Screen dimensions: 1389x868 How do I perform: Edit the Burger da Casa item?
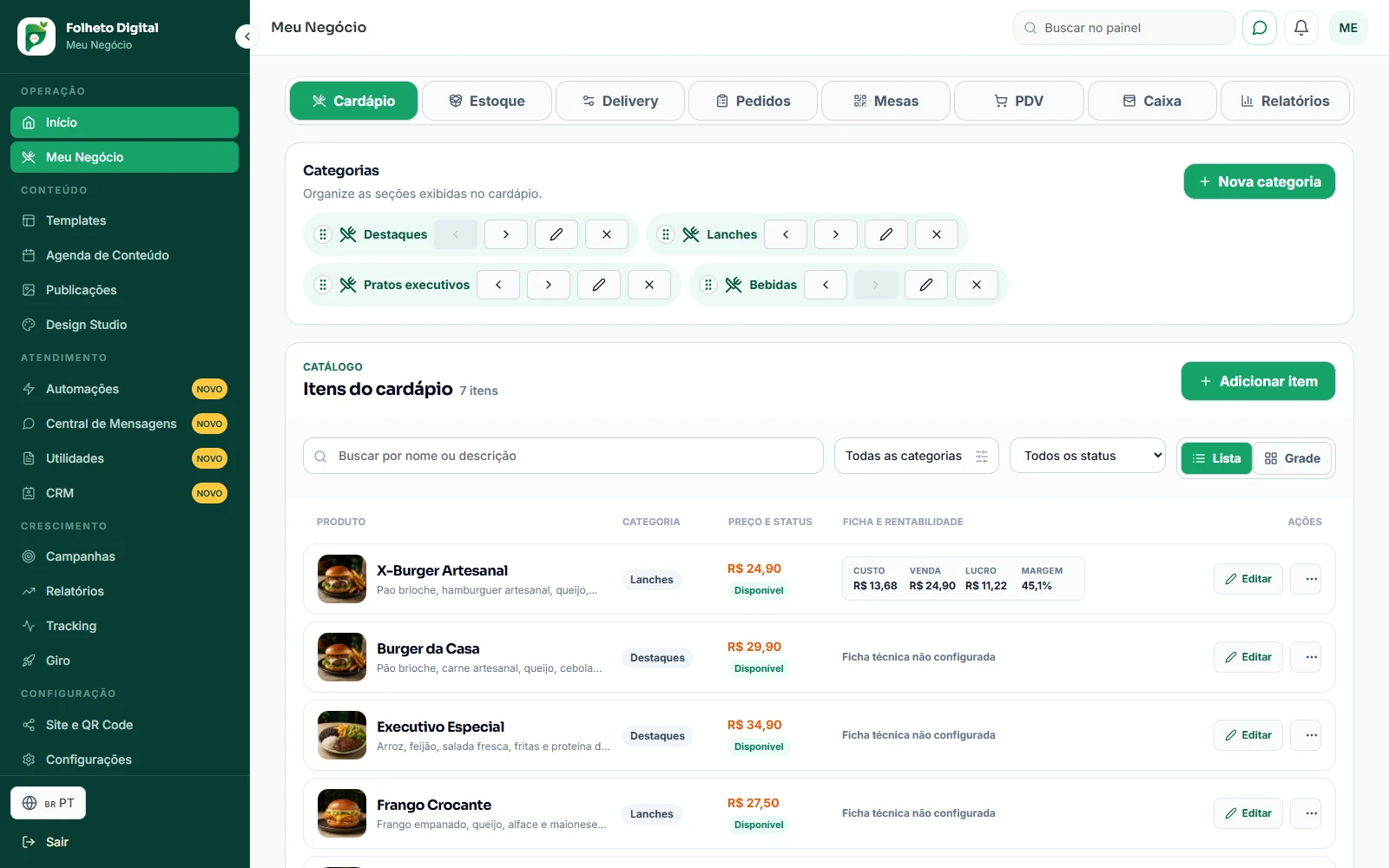tap(1248, 657)
